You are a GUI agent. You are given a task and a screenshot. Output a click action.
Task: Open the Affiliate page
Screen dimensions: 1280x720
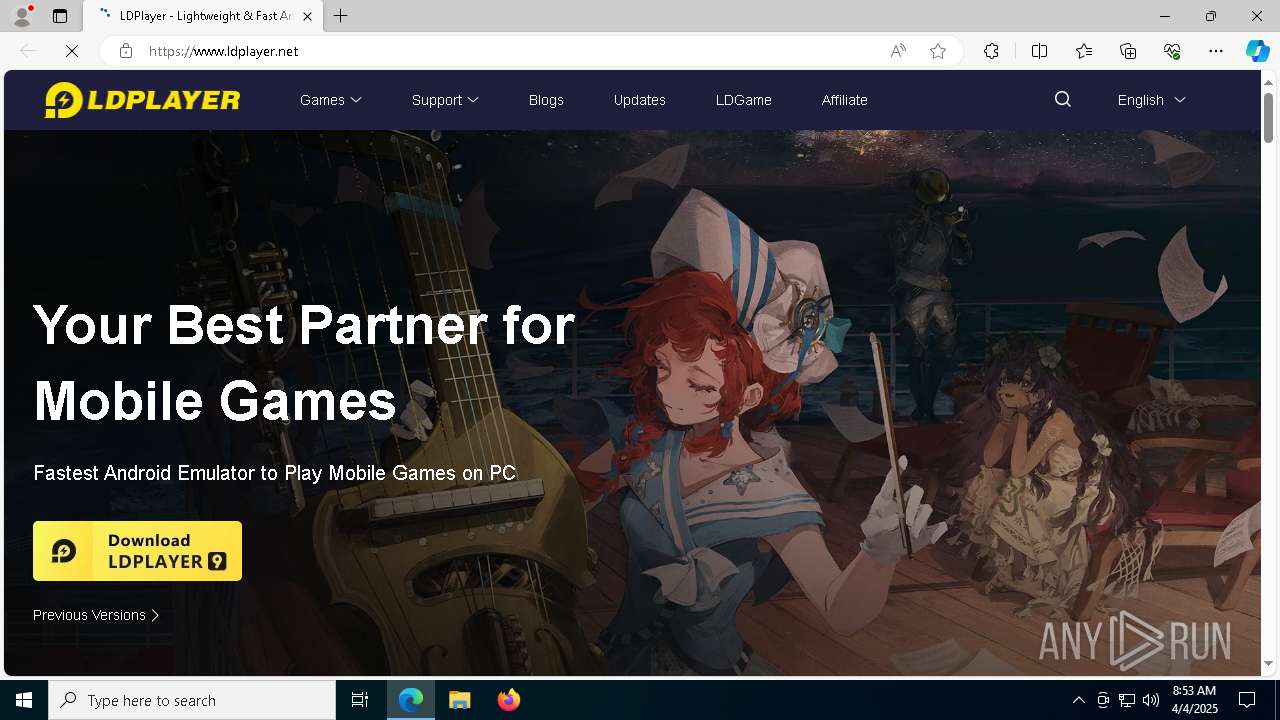click(x=844, y=100)
